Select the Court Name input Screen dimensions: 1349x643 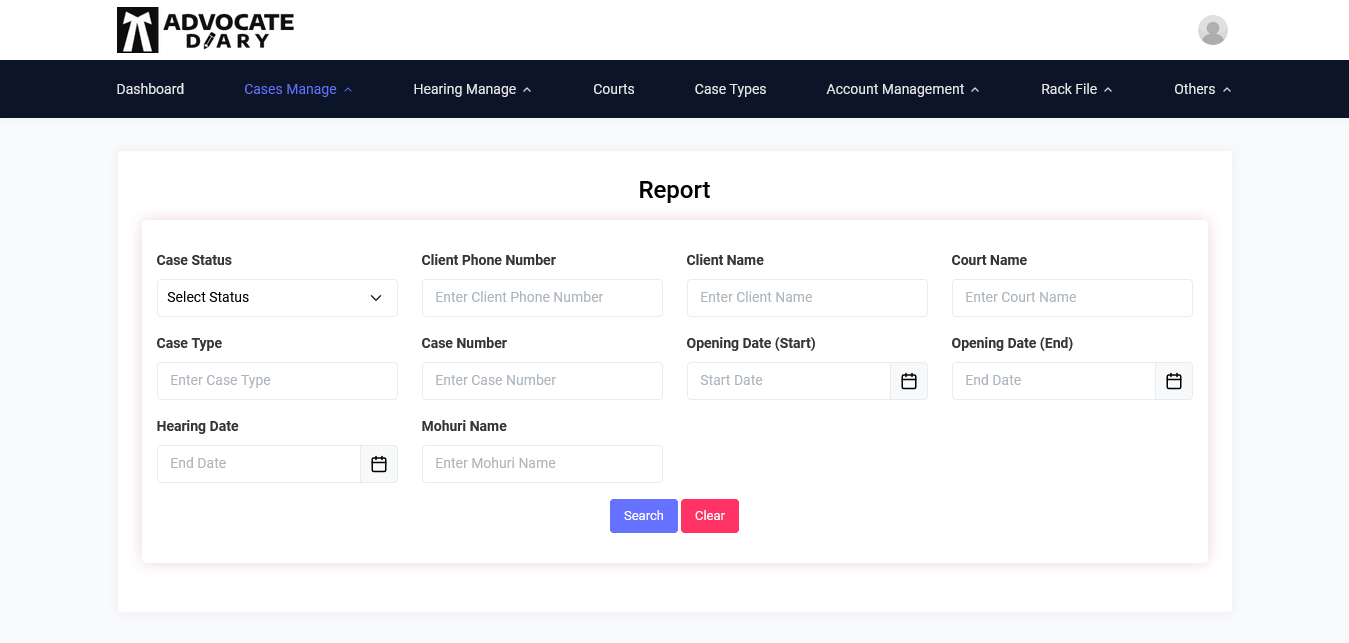1071,298
